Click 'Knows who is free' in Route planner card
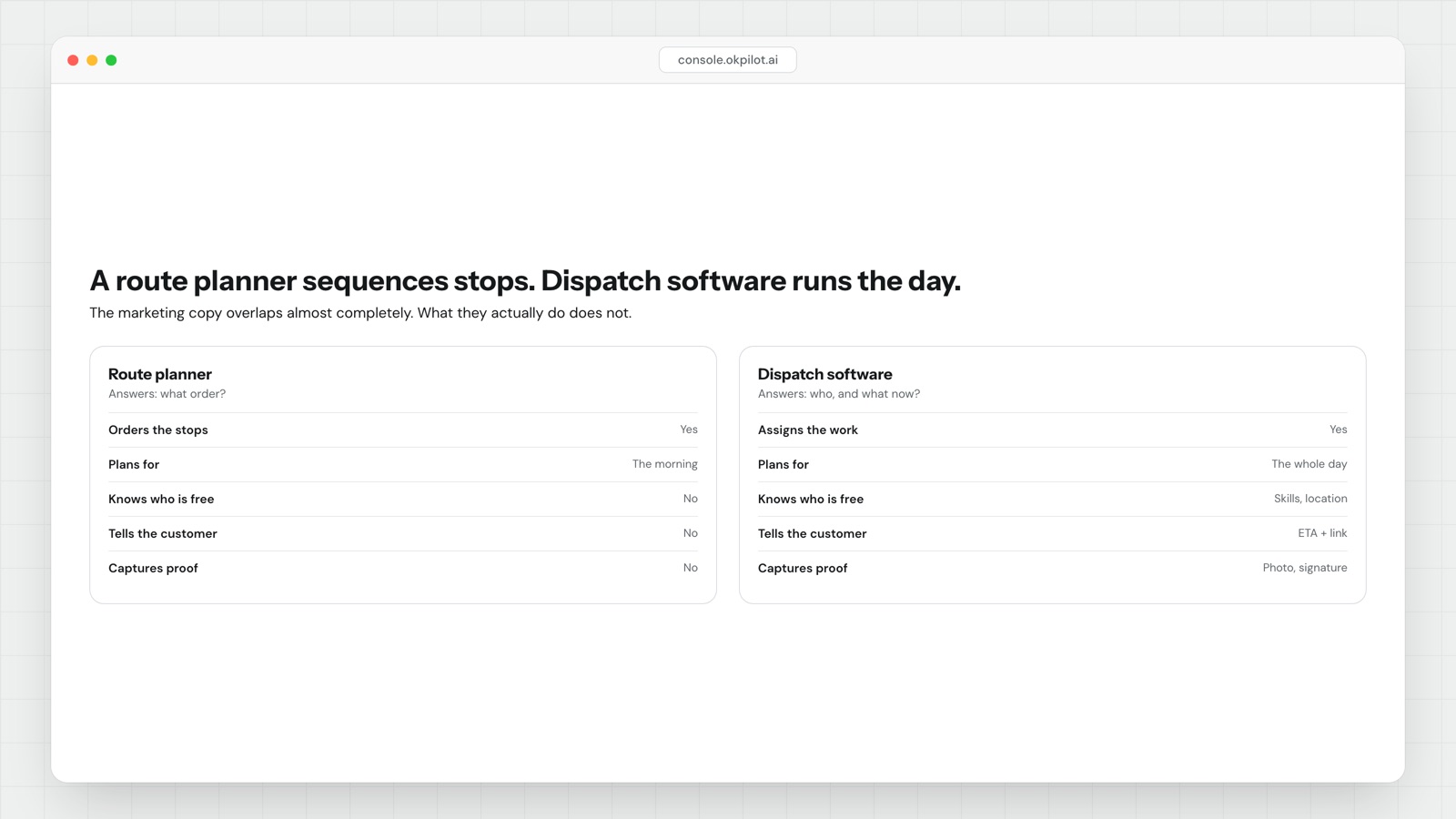 (x=161, y=500)
